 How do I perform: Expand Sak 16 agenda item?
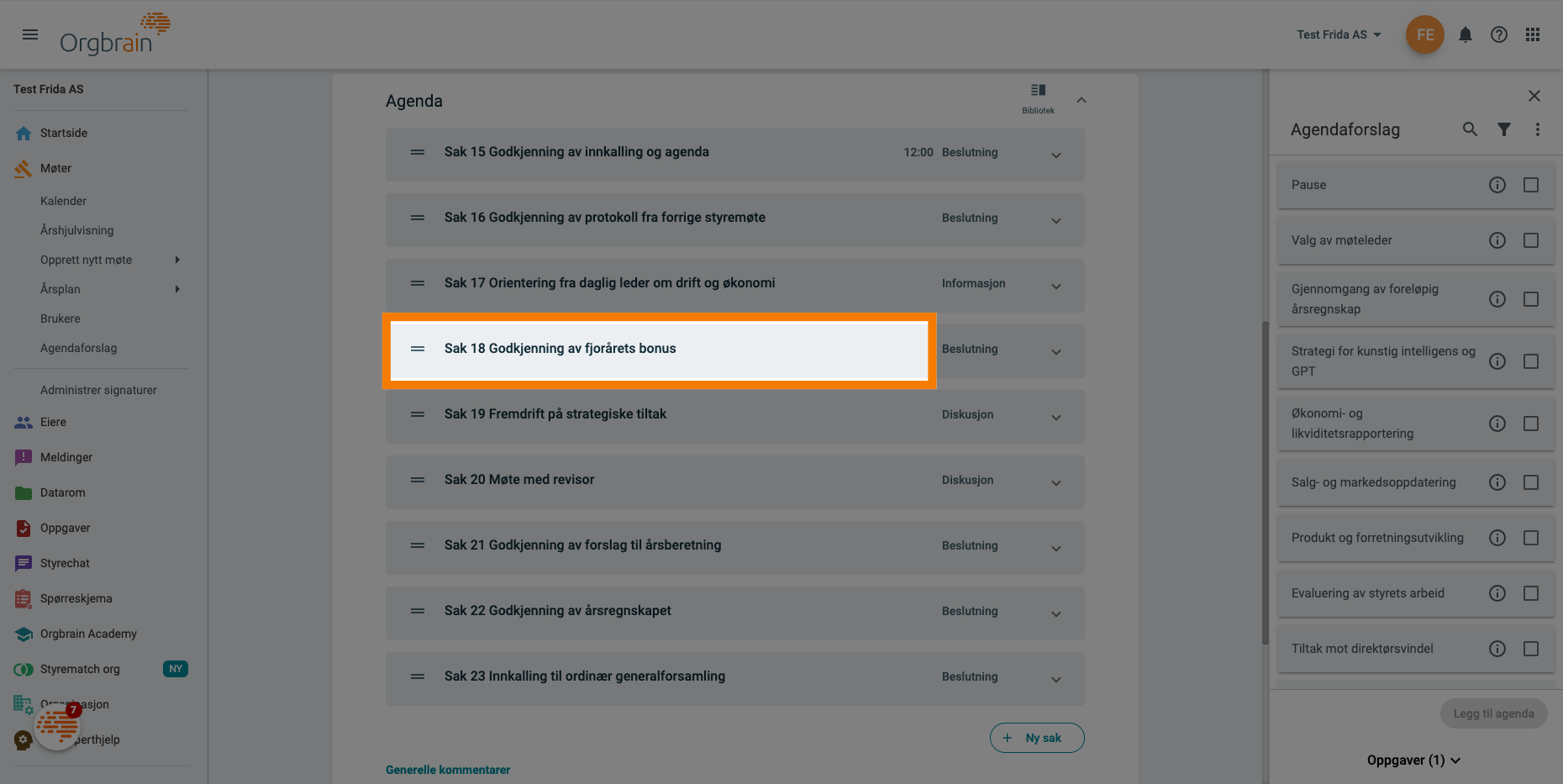tap(1056, 221)
